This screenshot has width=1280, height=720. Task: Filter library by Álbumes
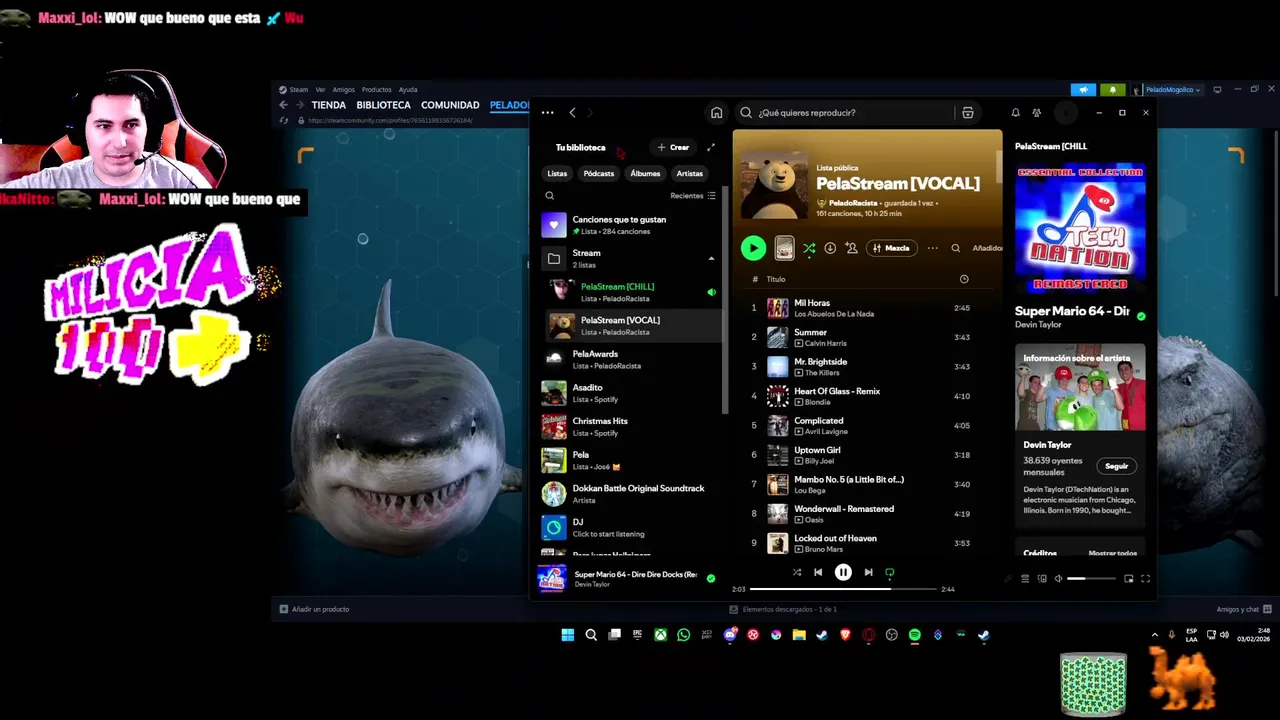[x=645, y=173]
